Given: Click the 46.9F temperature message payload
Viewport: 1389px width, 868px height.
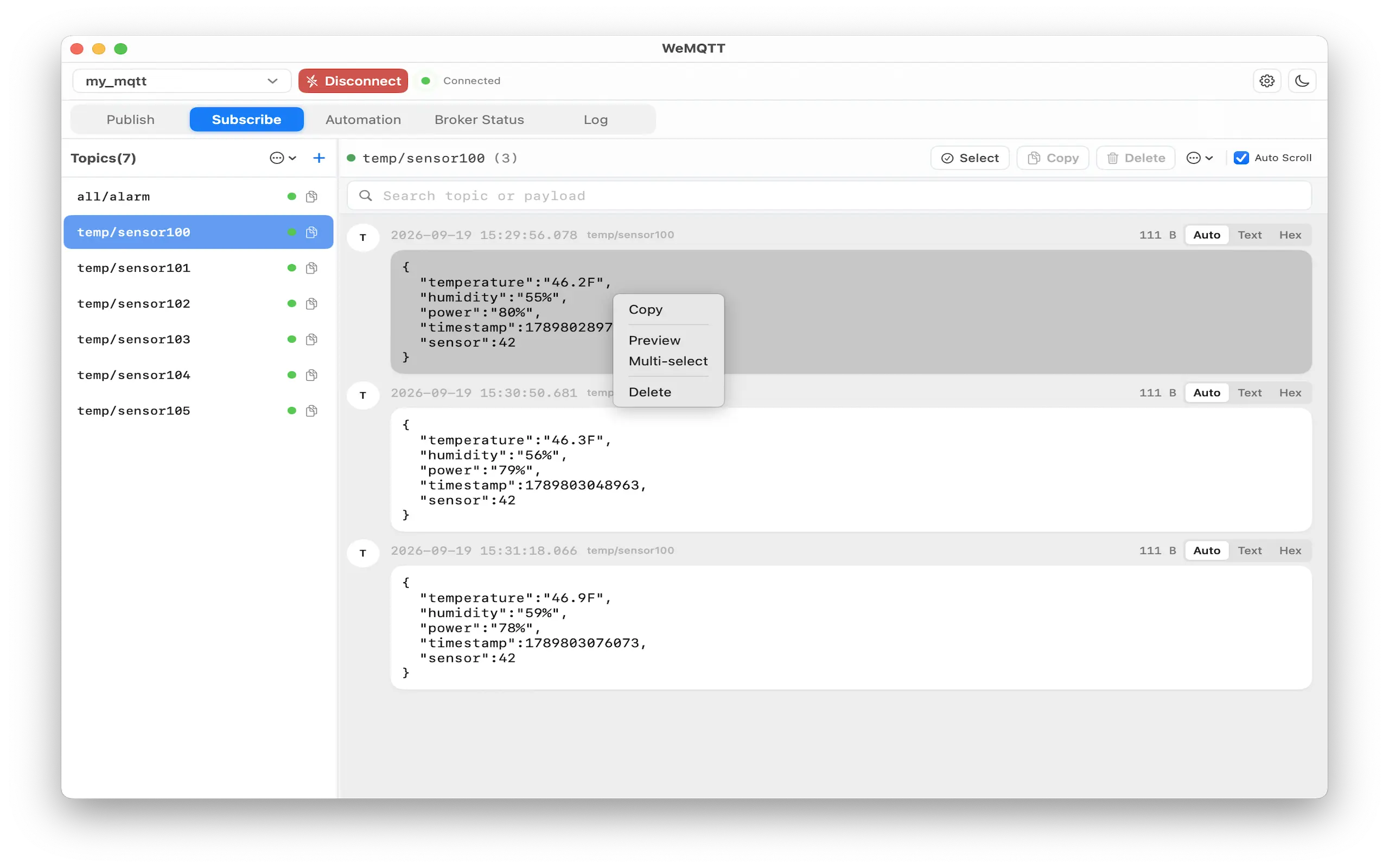Looking at the screenshot, I should tap(851, 628).
